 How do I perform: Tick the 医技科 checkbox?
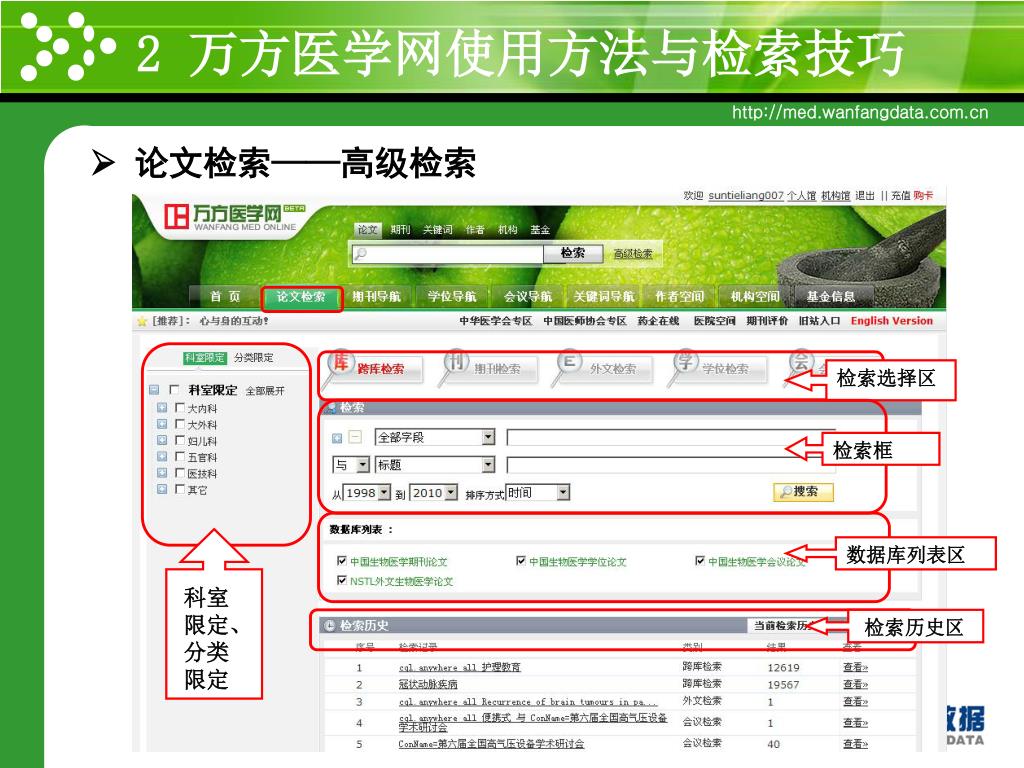(x=180, y=473)
